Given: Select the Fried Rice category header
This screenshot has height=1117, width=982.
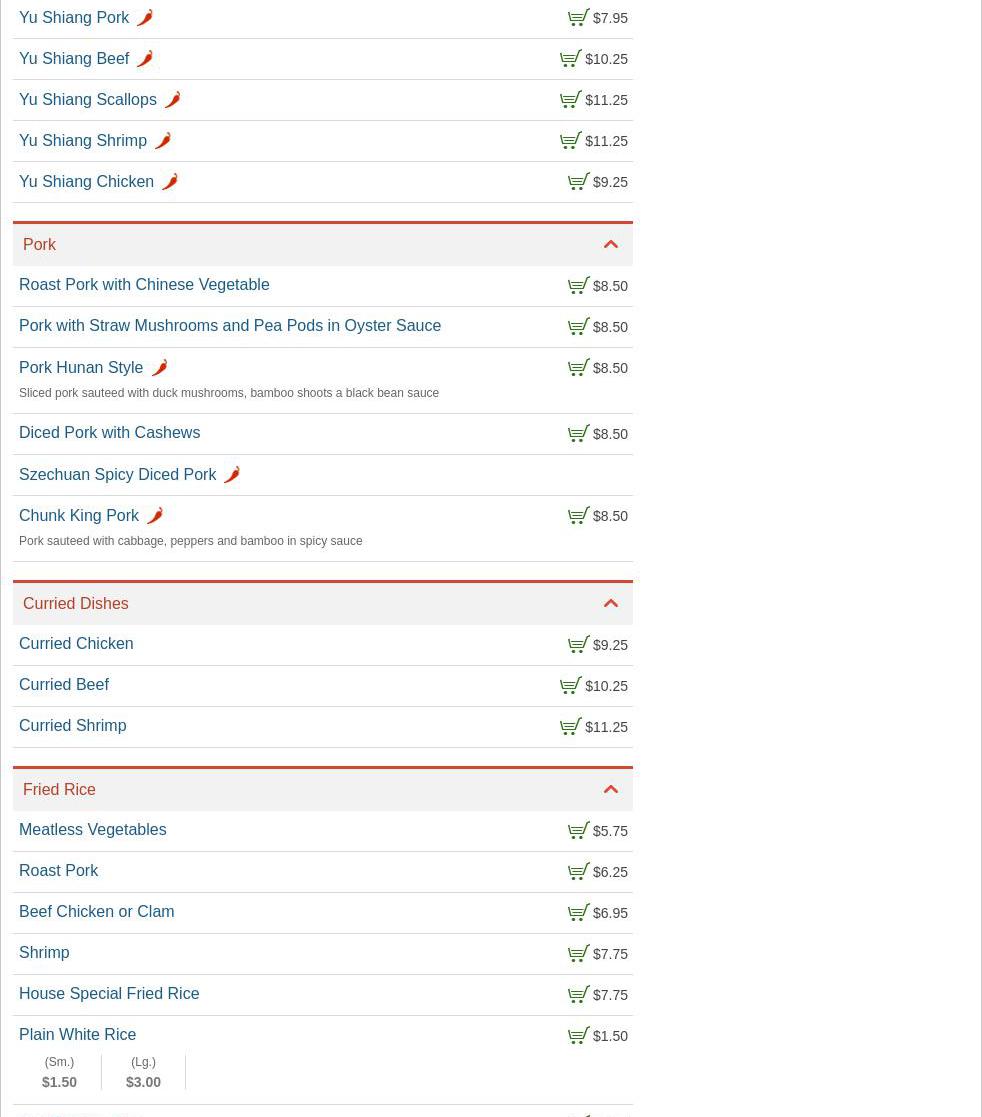Looking at the screenshot, I should click(60, 790).
